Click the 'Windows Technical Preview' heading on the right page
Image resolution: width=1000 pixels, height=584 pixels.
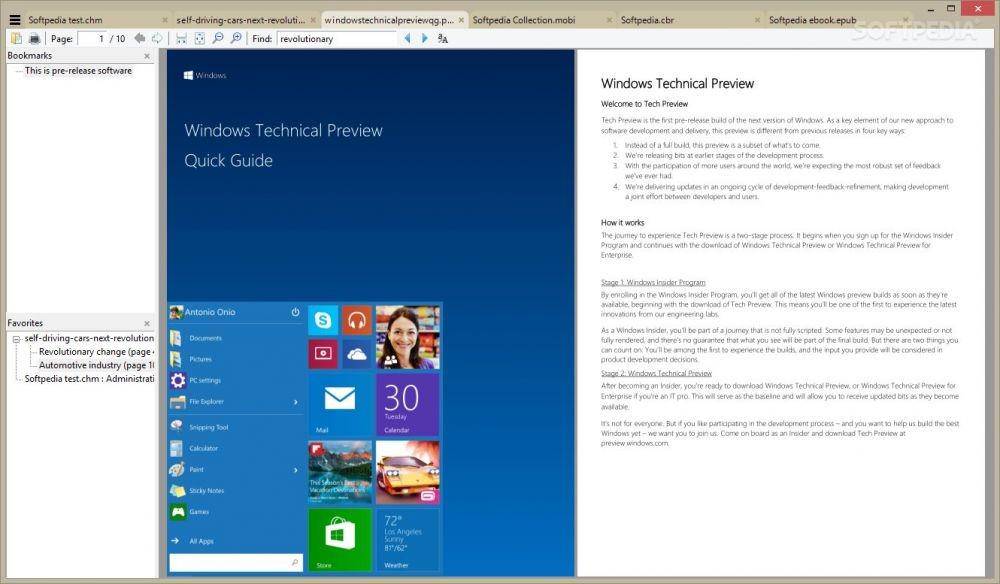pyautogui.click(x=677, y=84)
